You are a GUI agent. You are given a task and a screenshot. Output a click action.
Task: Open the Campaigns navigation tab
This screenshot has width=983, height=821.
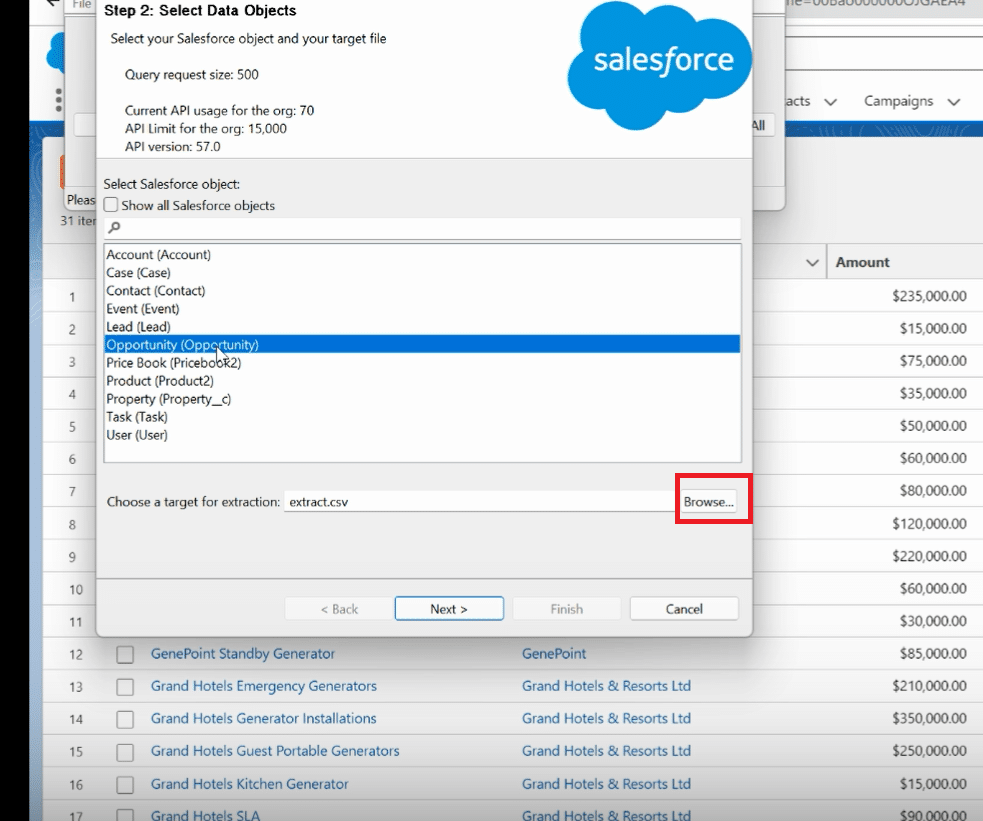click(x=898, y=101)
